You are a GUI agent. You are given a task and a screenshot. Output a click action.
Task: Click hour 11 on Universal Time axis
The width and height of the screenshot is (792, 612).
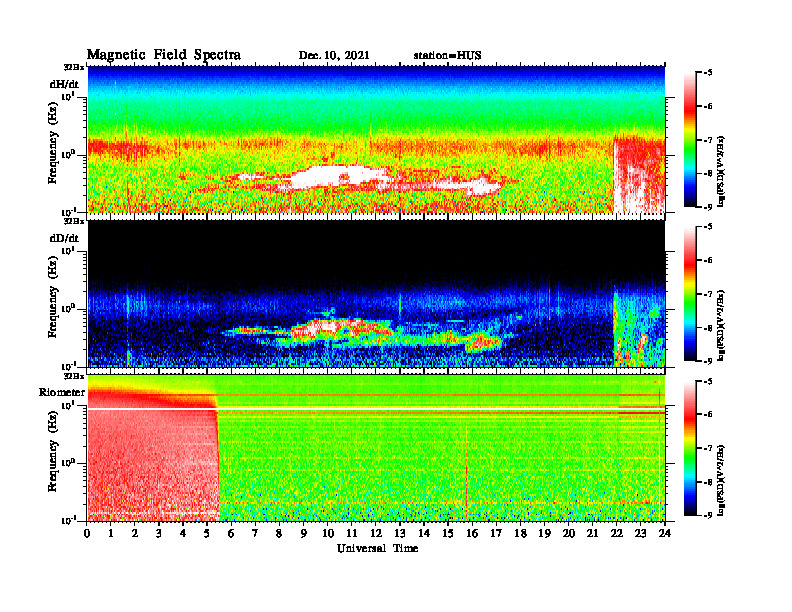(x=352, y=533)
